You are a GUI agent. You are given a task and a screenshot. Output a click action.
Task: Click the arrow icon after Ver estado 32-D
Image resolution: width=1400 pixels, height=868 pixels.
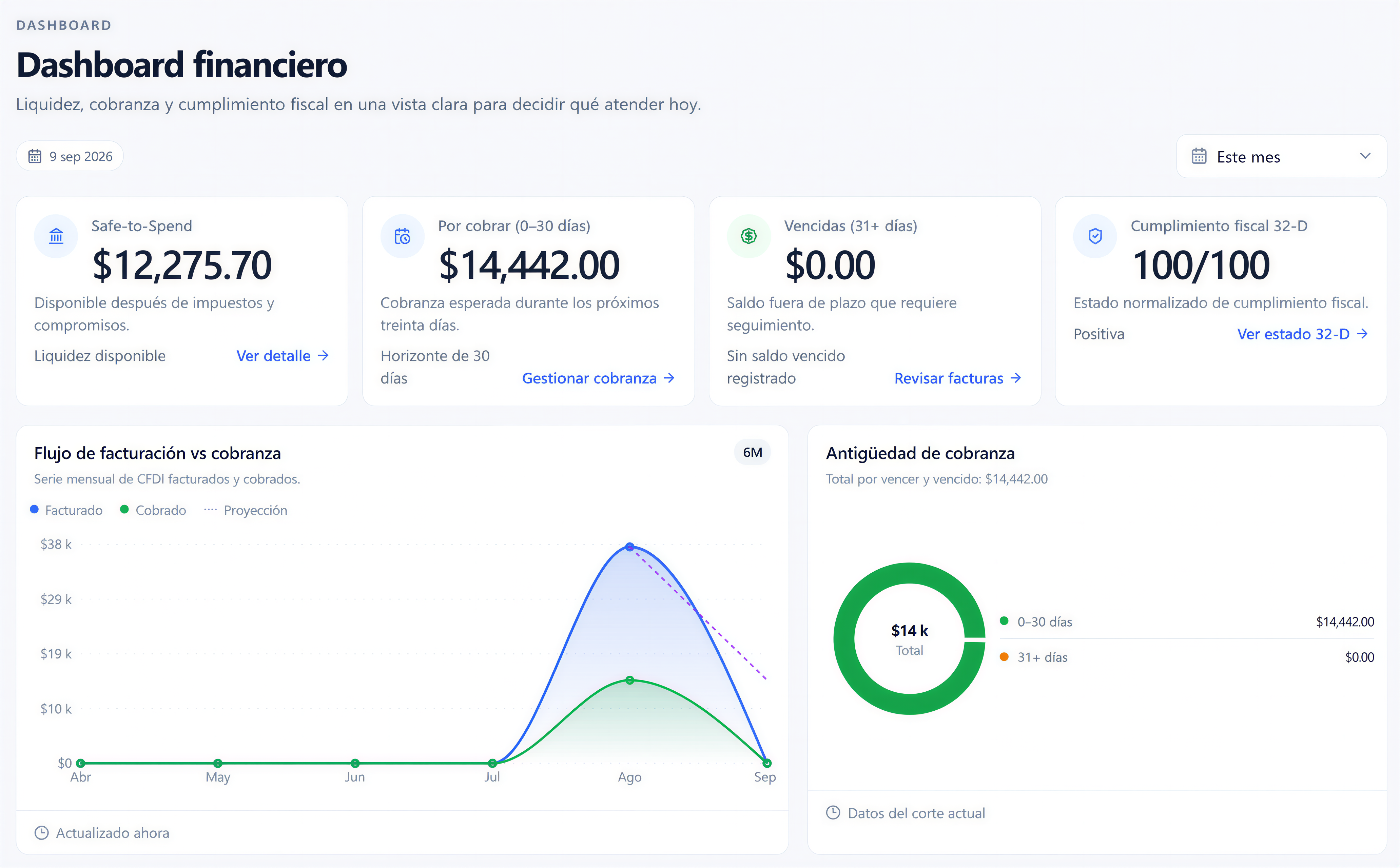click(1362, 334)
